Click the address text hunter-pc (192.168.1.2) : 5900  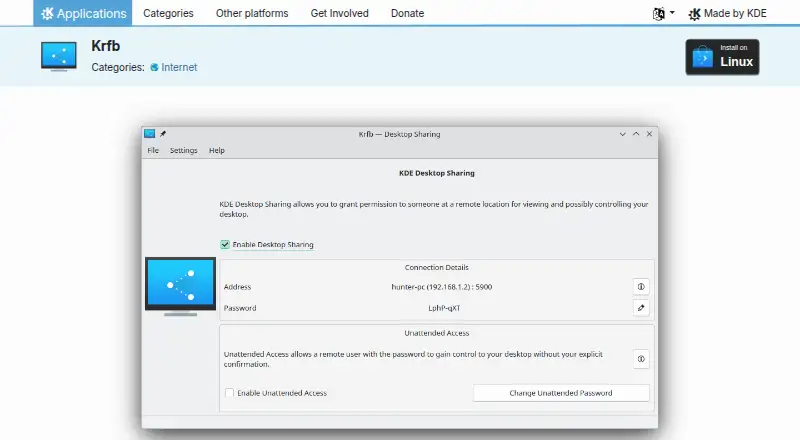pyautogui.click(x=442, y=287)
